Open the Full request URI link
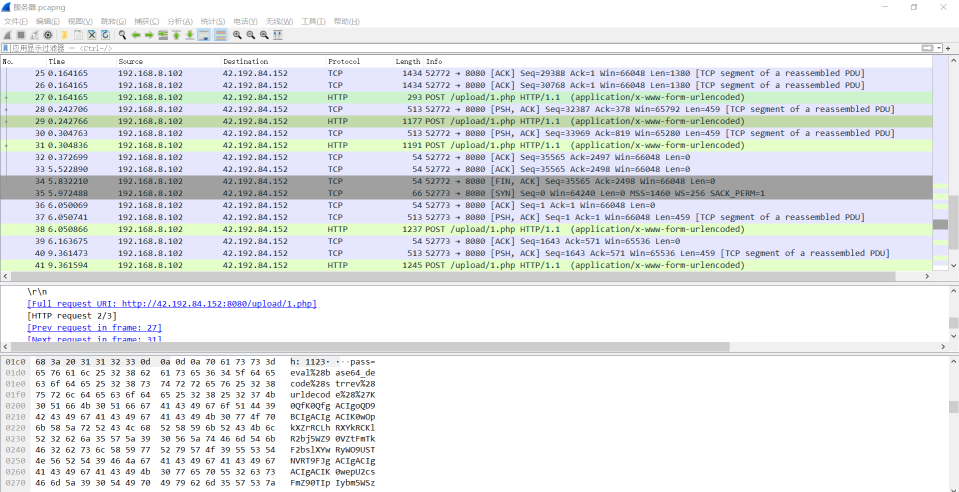This screenshot has height=492, width=959. (x=172, y=304)
